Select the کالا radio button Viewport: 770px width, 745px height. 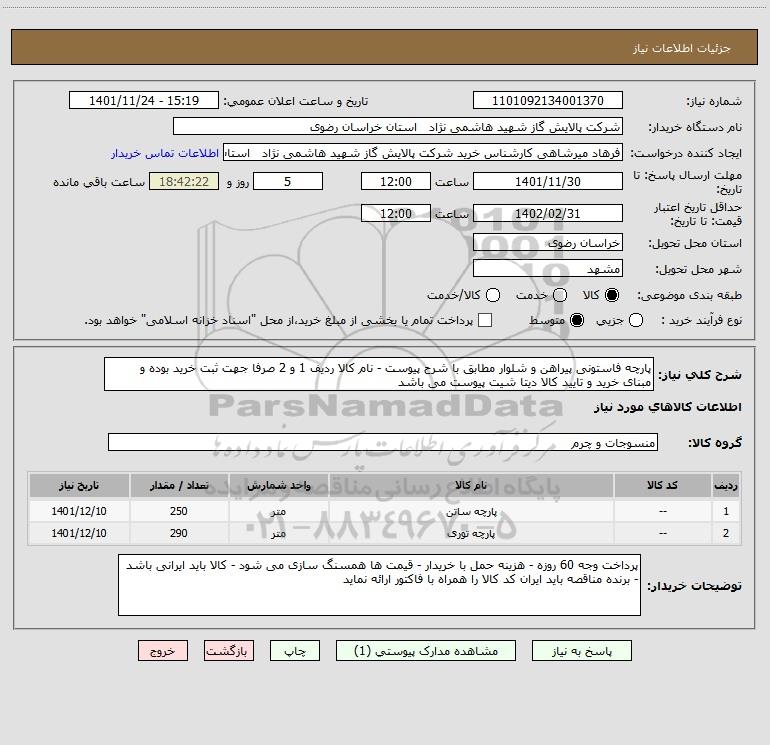(x=612, y=295)
